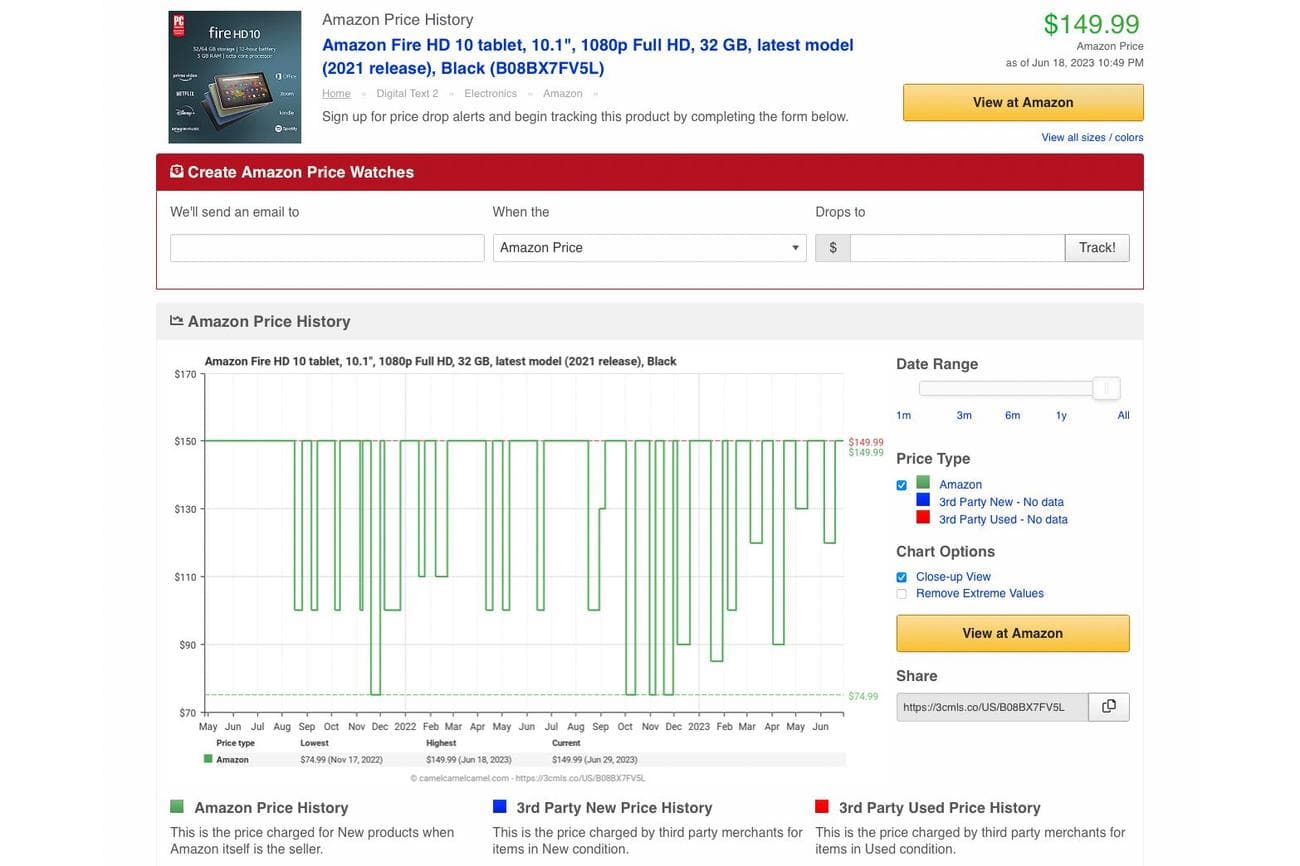Screen dimensions: 1300x866
Task: Click the red square beside 3rd Party Used Price History
Action: pos(822,806)
